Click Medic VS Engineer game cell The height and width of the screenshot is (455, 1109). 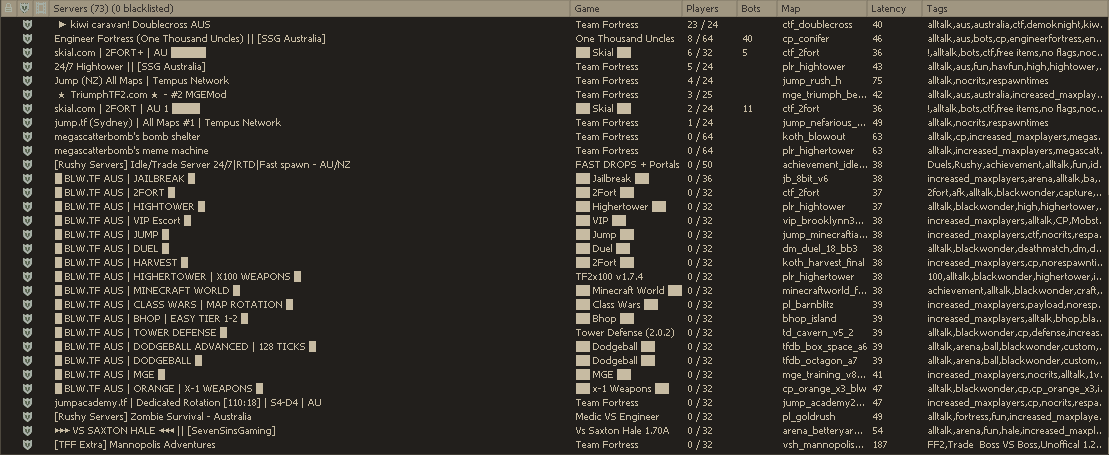(617, 417)
